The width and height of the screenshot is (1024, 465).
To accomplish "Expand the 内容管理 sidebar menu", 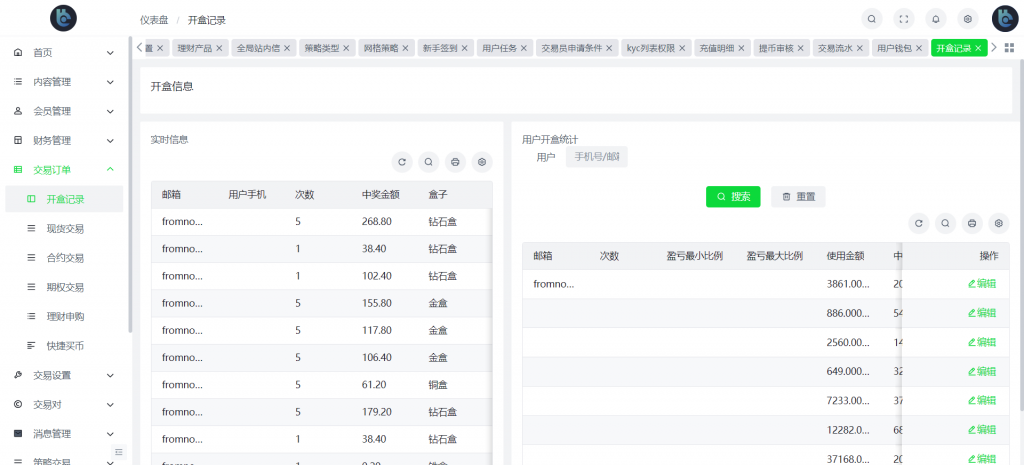I will 110,82.
